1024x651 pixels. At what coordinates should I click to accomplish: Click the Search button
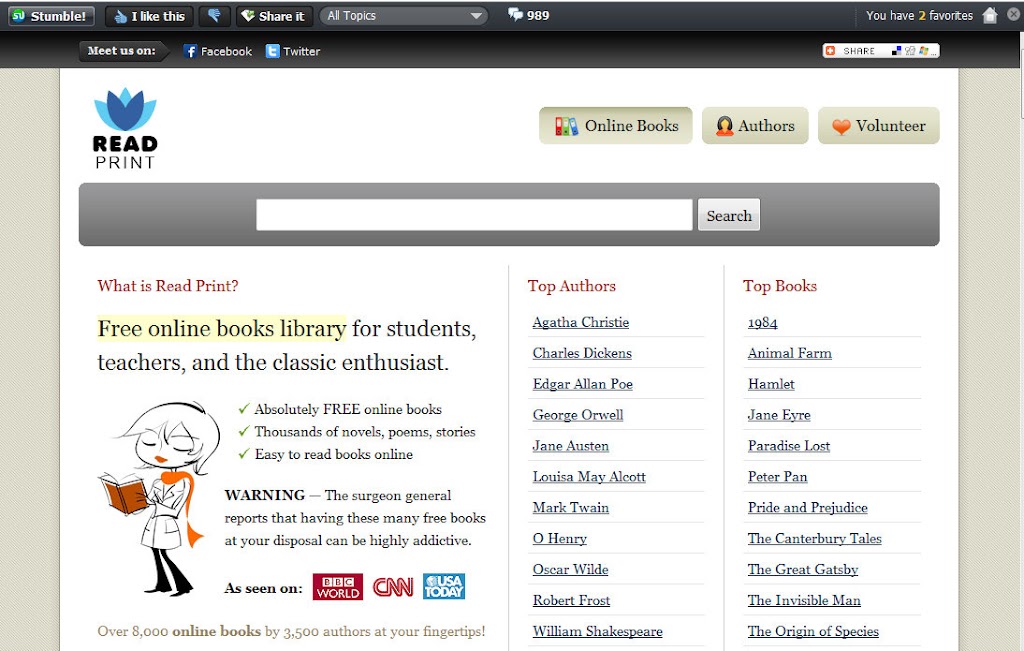729,215
